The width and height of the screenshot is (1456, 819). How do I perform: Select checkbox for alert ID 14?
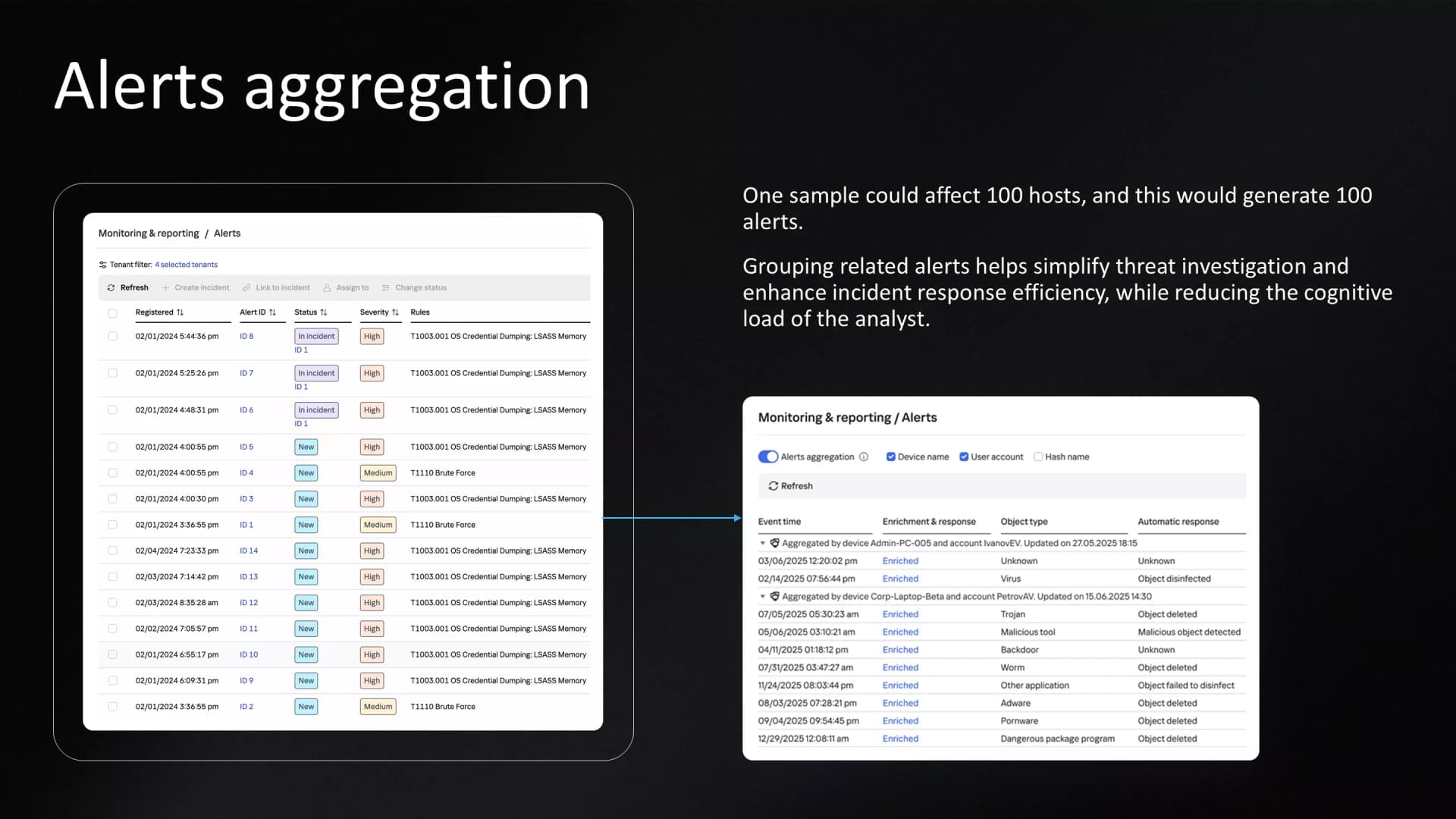coord(113,551)
